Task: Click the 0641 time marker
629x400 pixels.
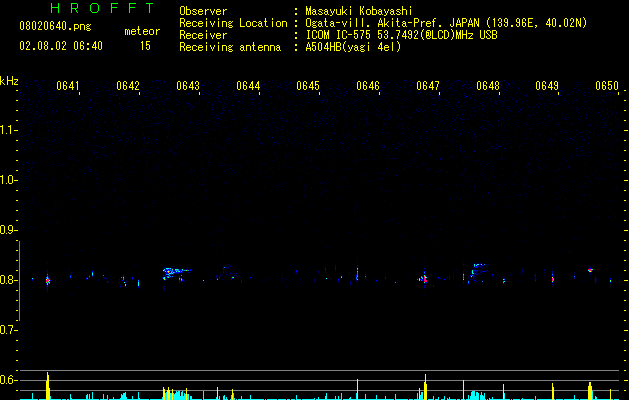Action: (x=68, y=86)
